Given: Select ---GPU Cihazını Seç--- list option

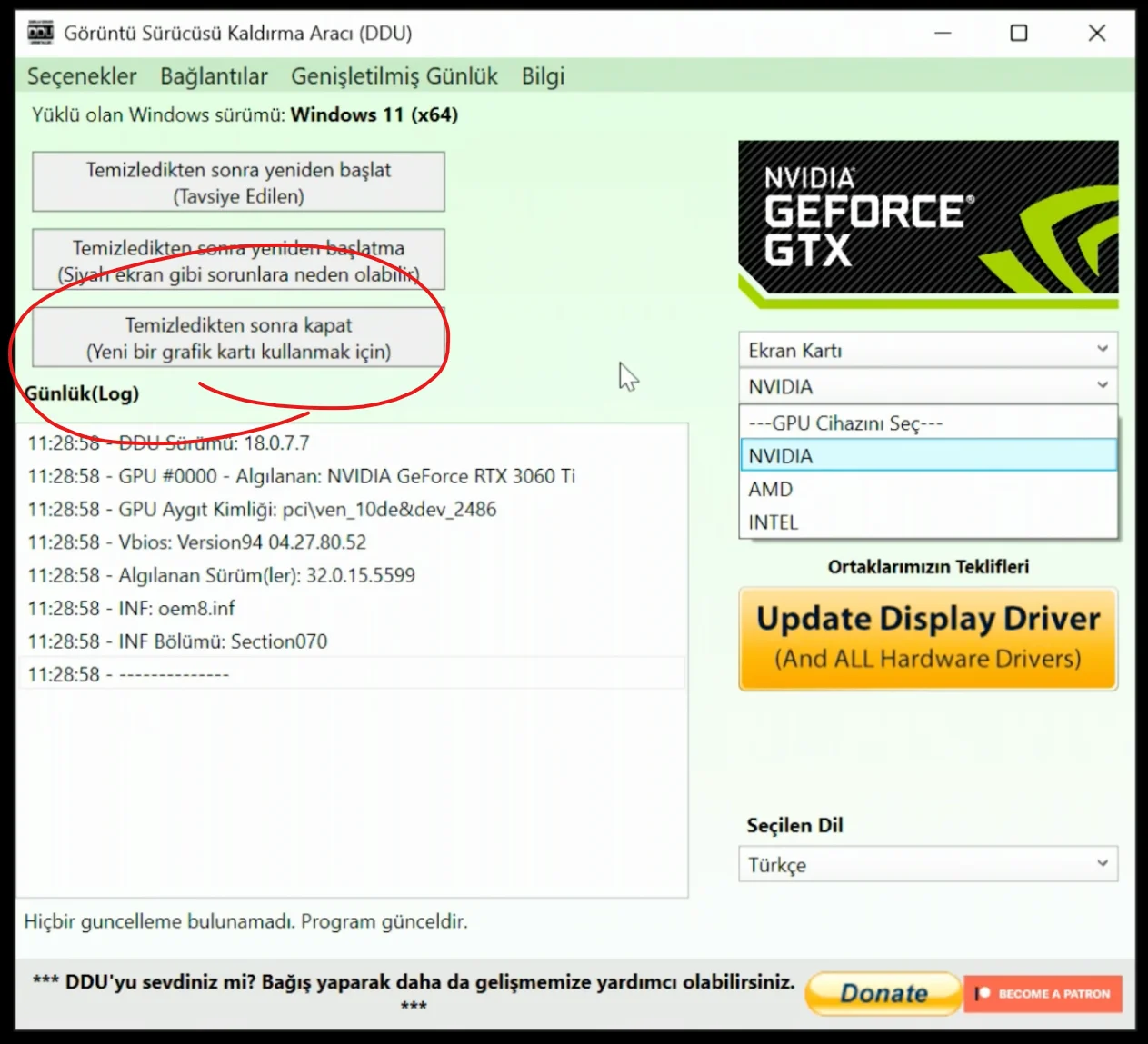Looking at the screenshot, I should tap(928, 423).
